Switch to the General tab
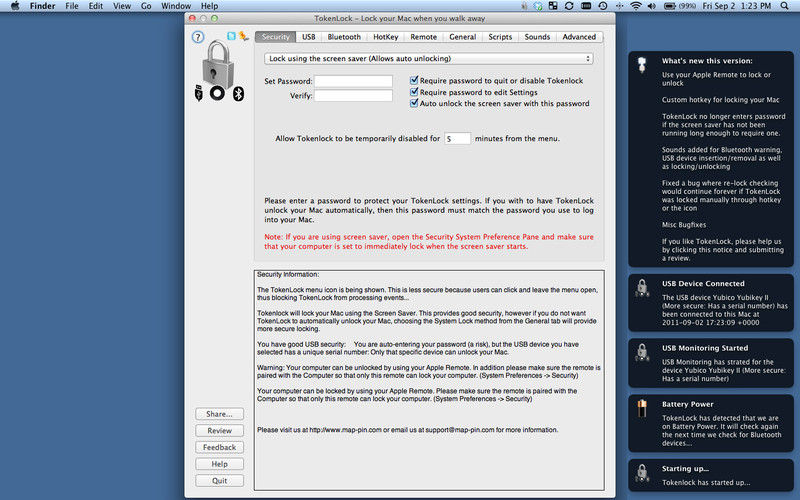800x500 pixels. [x=463, y=37]
